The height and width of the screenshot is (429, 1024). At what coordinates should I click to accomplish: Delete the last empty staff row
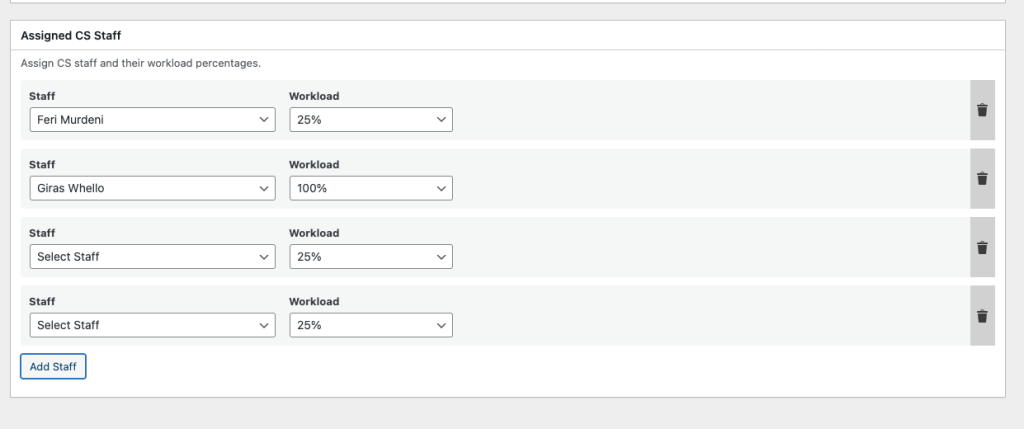tap(982, 316)
